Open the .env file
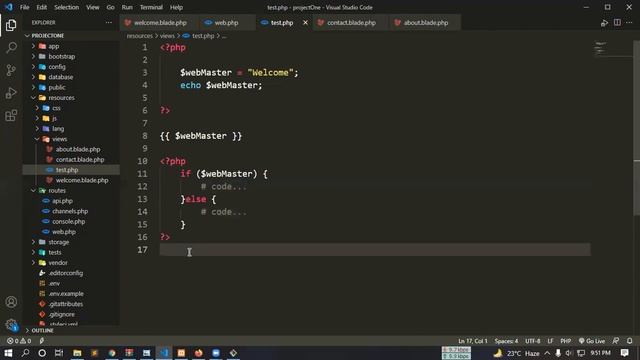The height and width of the screenshot is (360, 640). pos(54,283)
